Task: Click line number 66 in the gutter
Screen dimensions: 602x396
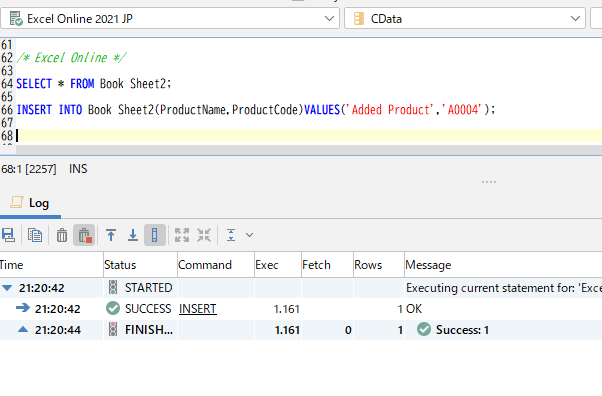Action: [x=7, y=110]
